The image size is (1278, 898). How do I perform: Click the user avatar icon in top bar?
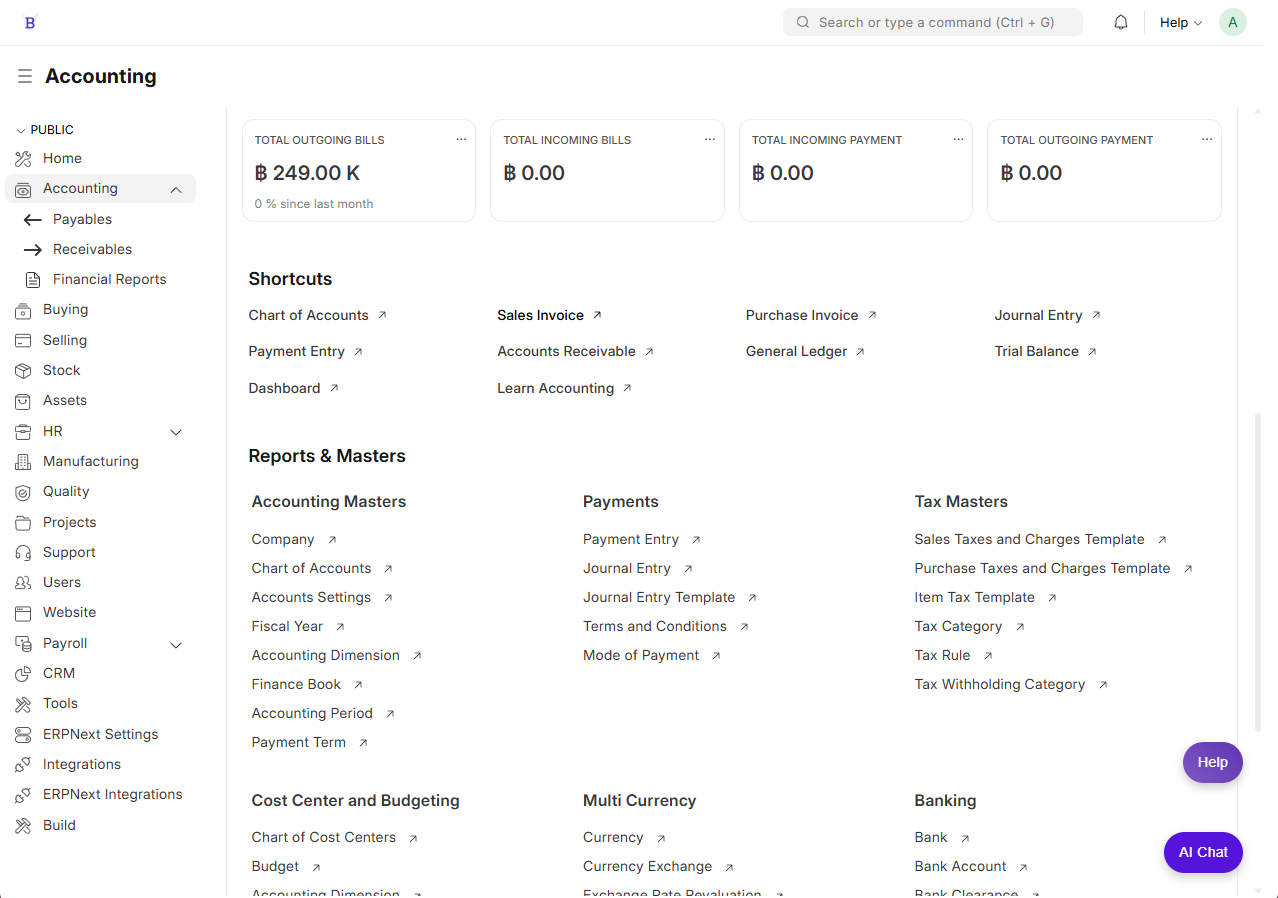click(1232, 22)
